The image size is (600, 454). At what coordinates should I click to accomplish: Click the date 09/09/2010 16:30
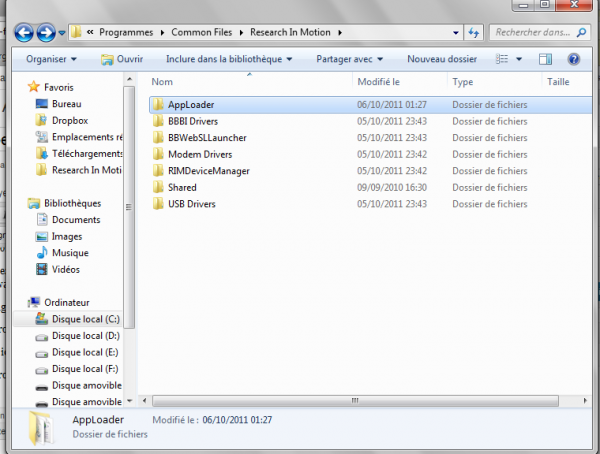point(392,188)
